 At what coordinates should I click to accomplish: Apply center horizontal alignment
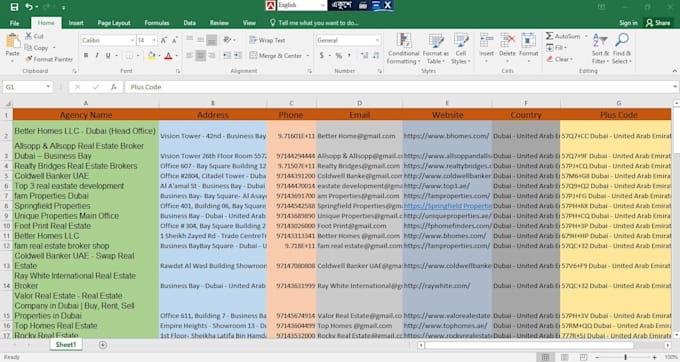(x=200, y=55)
